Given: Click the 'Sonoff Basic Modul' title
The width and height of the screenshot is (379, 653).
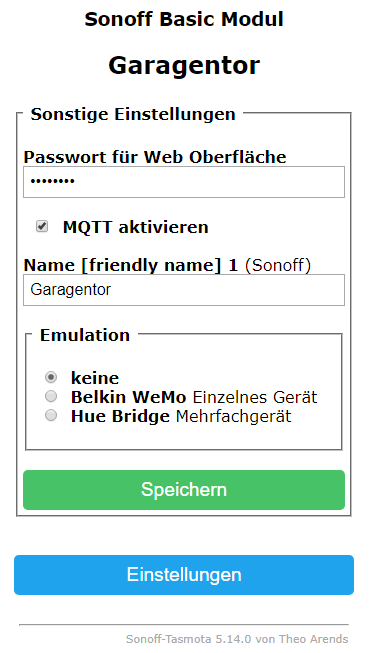Looking at the screenshot, I should pos(184,19).
